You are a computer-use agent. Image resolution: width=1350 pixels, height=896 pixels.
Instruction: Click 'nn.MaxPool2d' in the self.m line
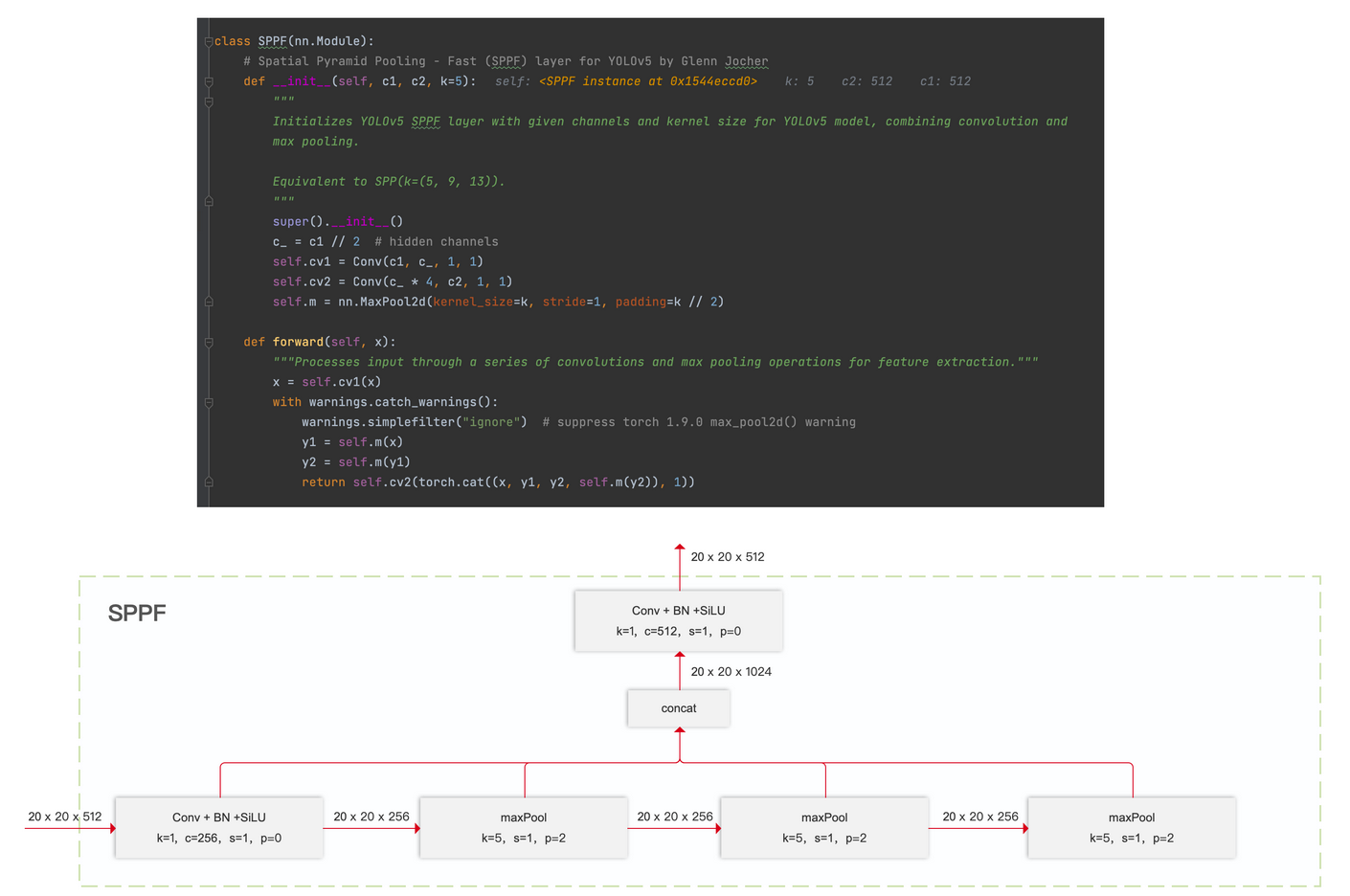(381, 302)
